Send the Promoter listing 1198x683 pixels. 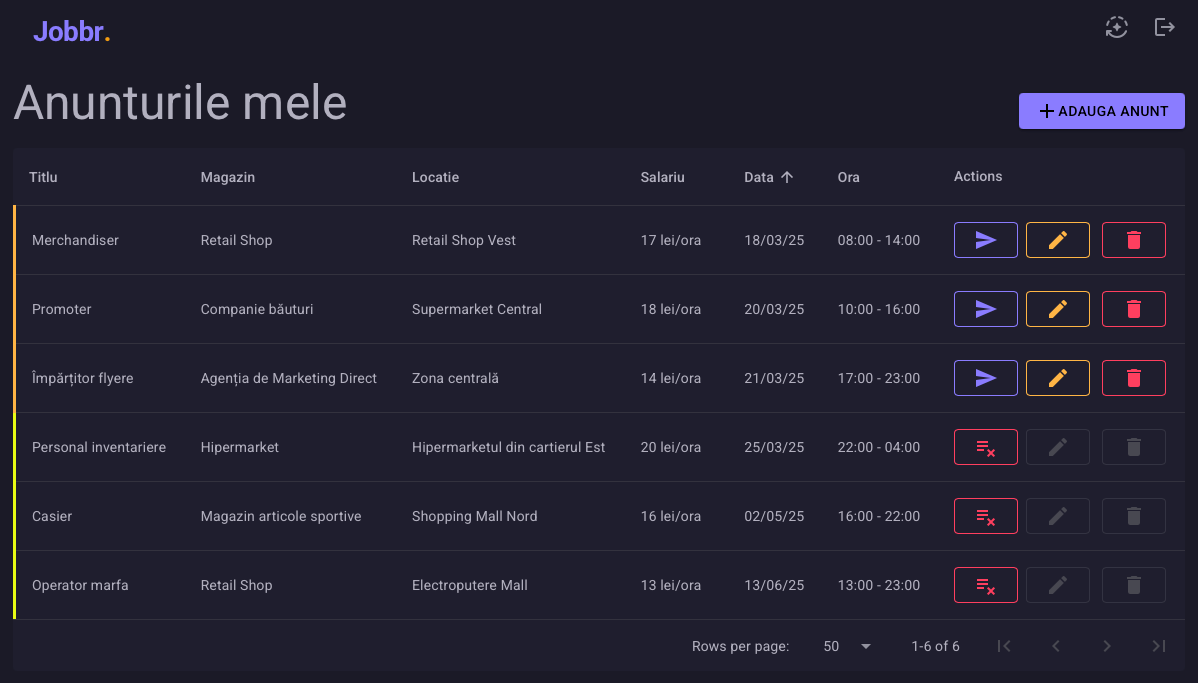point(985,309)
